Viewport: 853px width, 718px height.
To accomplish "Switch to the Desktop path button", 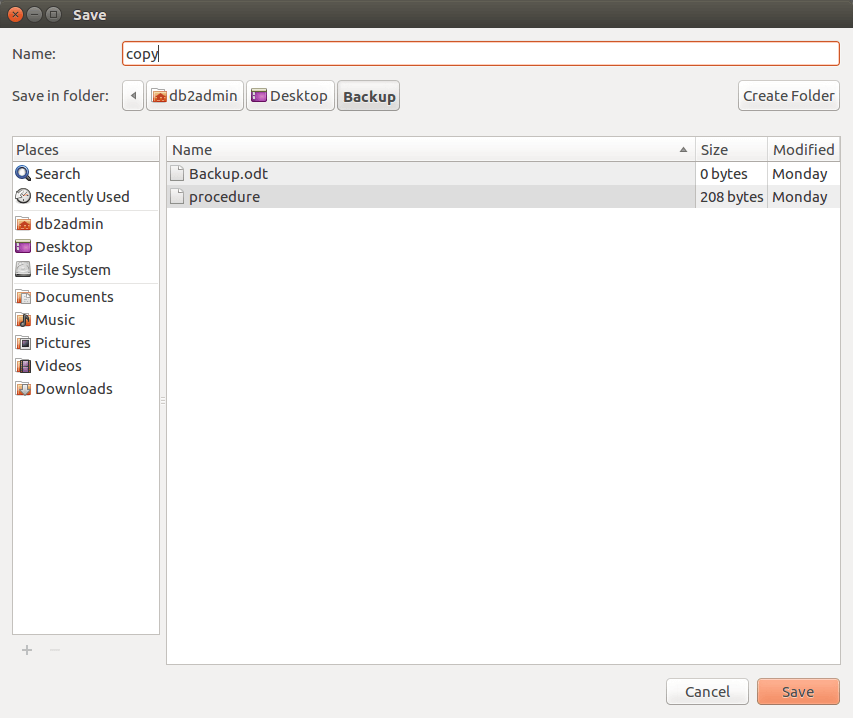I will 290,96.
